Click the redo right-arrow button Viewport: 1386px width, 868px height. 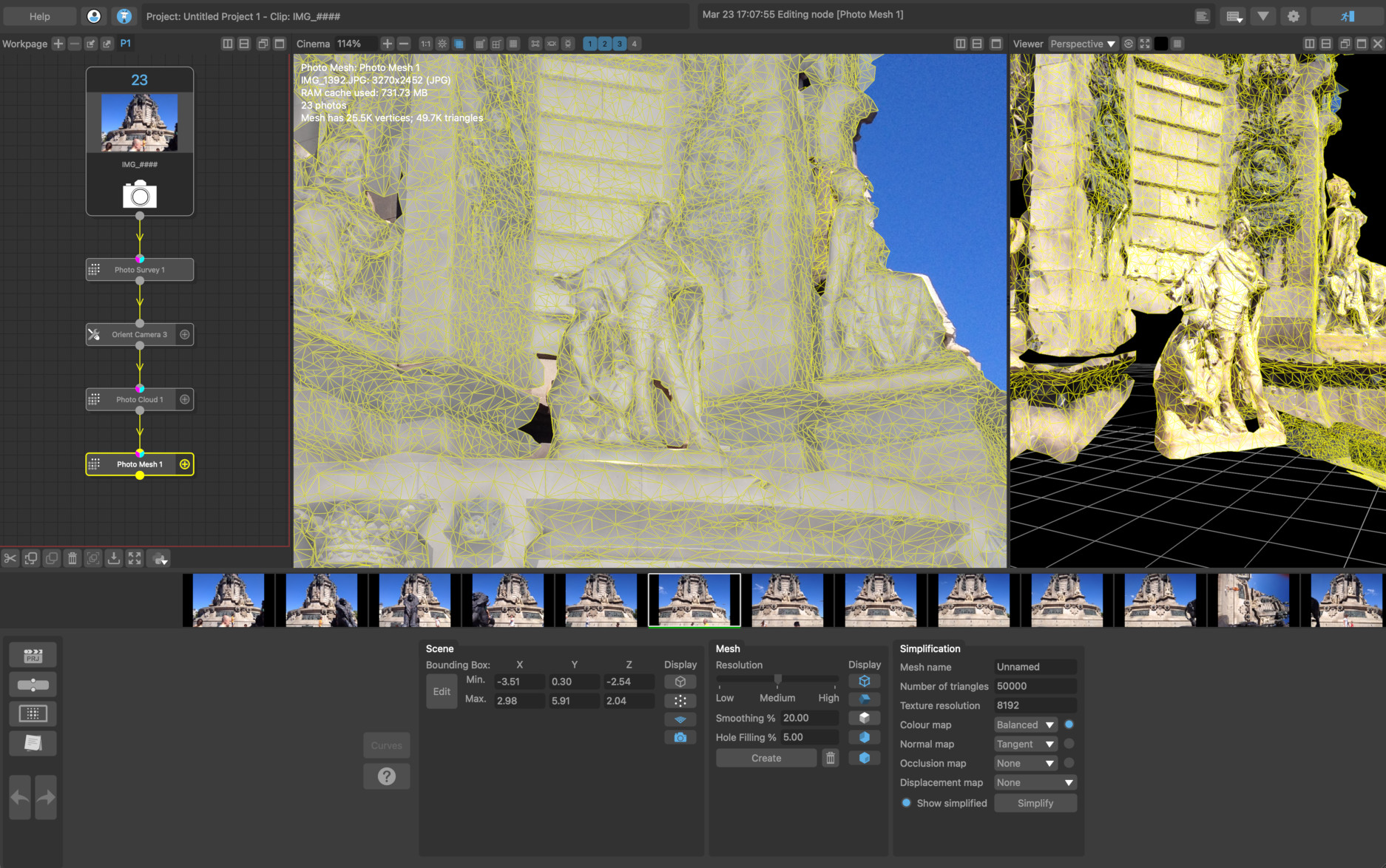tap(46, 798)
